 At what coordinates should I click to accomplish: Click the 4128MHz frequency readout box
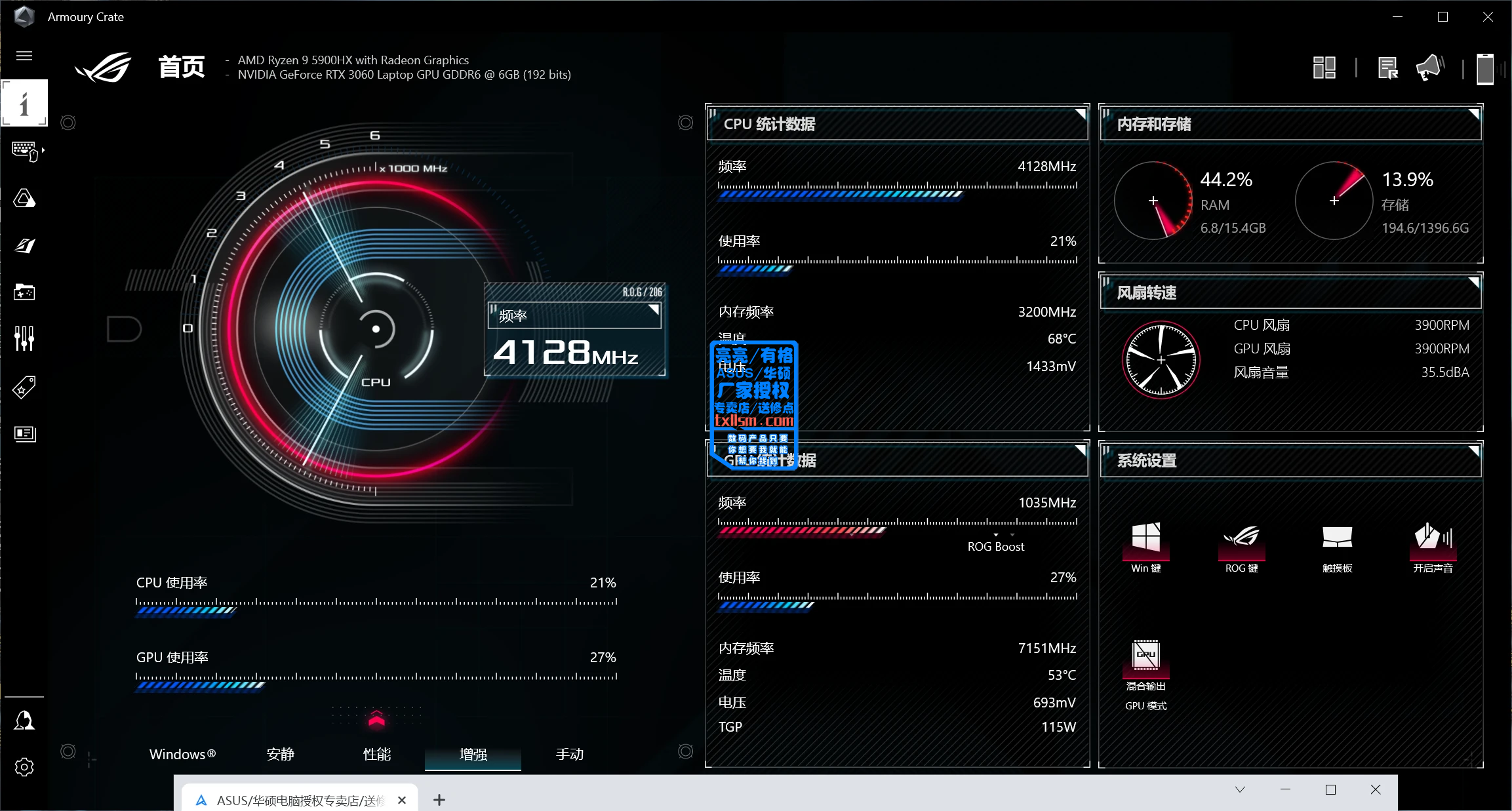point(575,329)
